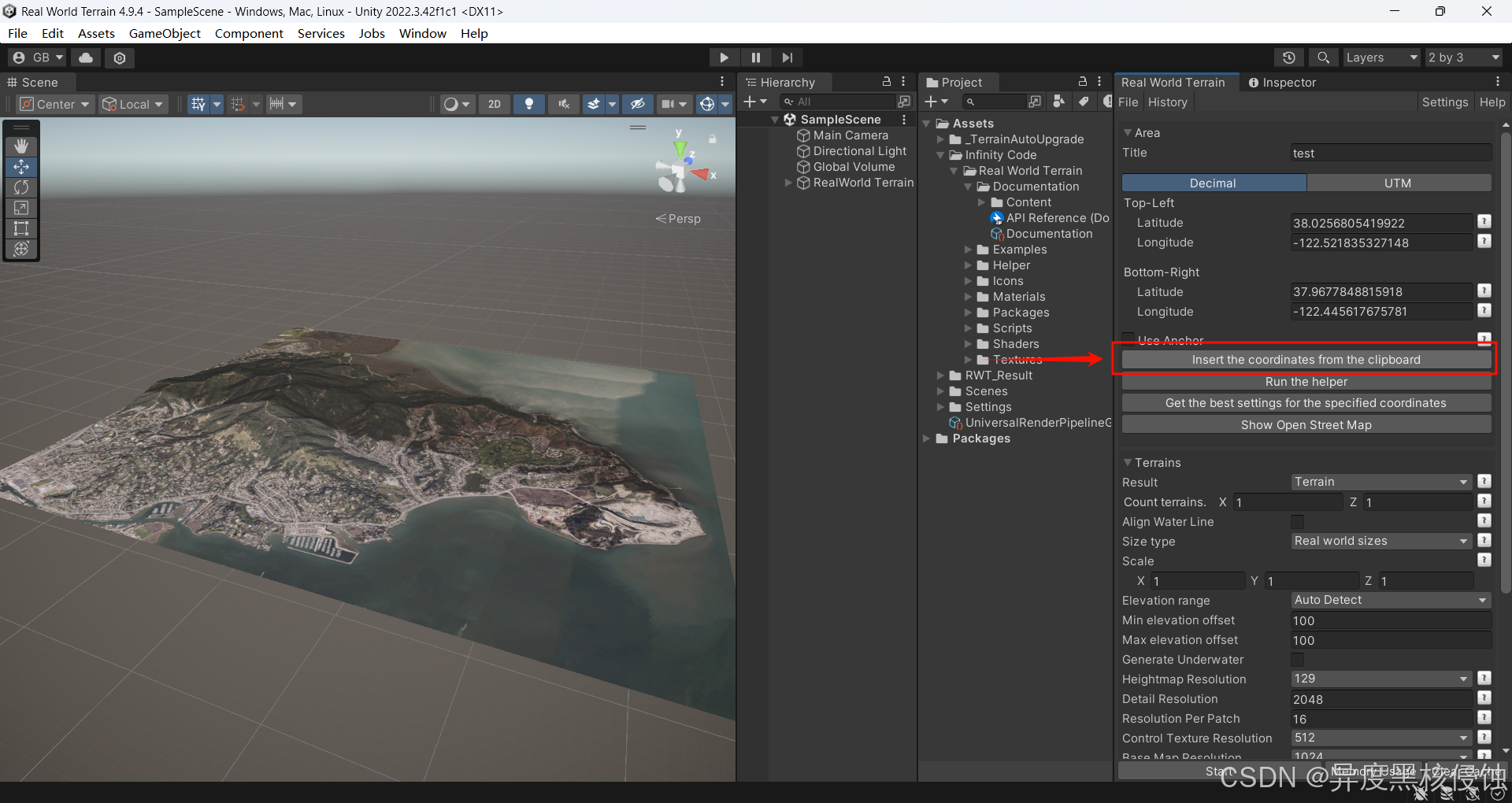Click the Title input field
Image resolution: width=1512 pixels, height=803 pixels.
tap(1390, 154)
